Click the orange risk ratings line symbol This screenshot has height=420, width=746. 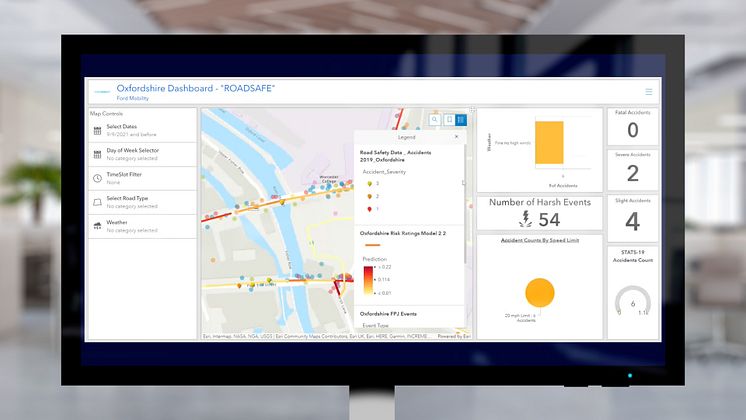[x=373, y=245]
